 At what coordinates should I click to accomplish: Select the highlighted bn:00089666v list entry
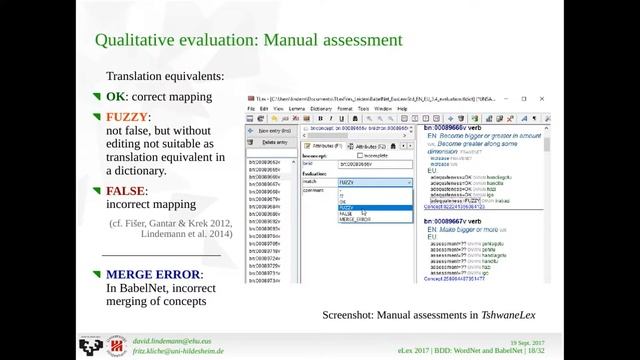[264, 177]
